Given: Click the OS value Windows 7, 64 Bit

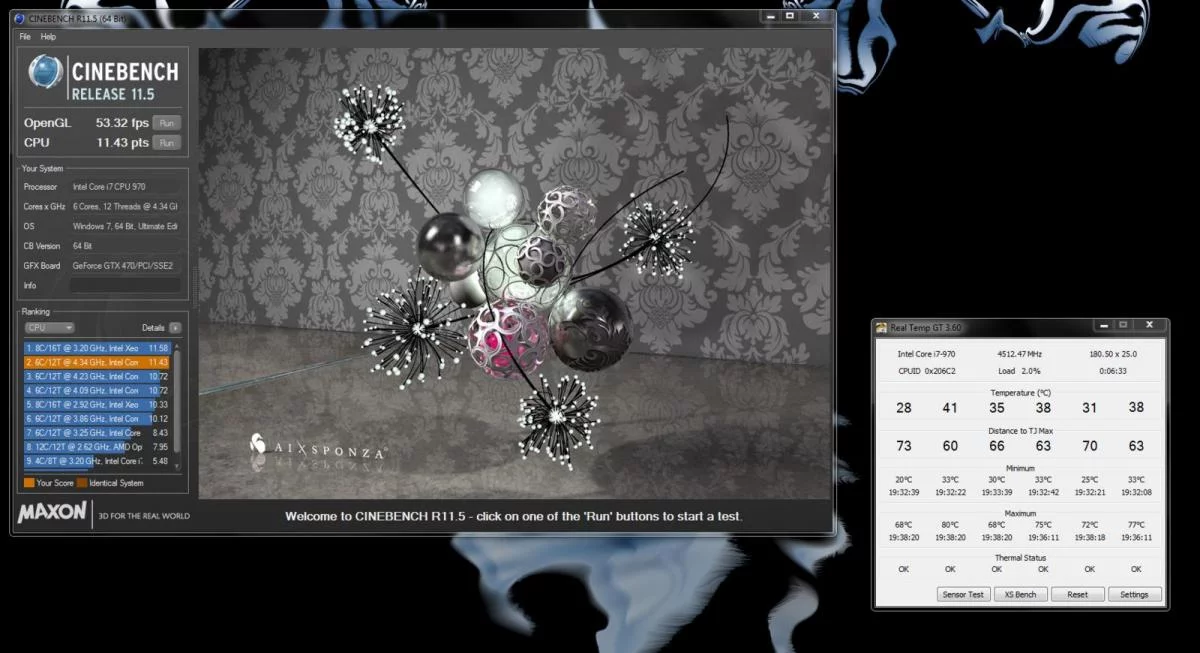Looking at the screenshot, I should click(126, 226).
